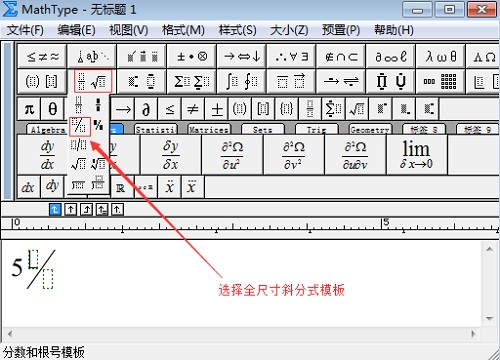Open the arrow symbols palette (→⇔↓)
Screen dimensions: 500x360
[241, 56]
